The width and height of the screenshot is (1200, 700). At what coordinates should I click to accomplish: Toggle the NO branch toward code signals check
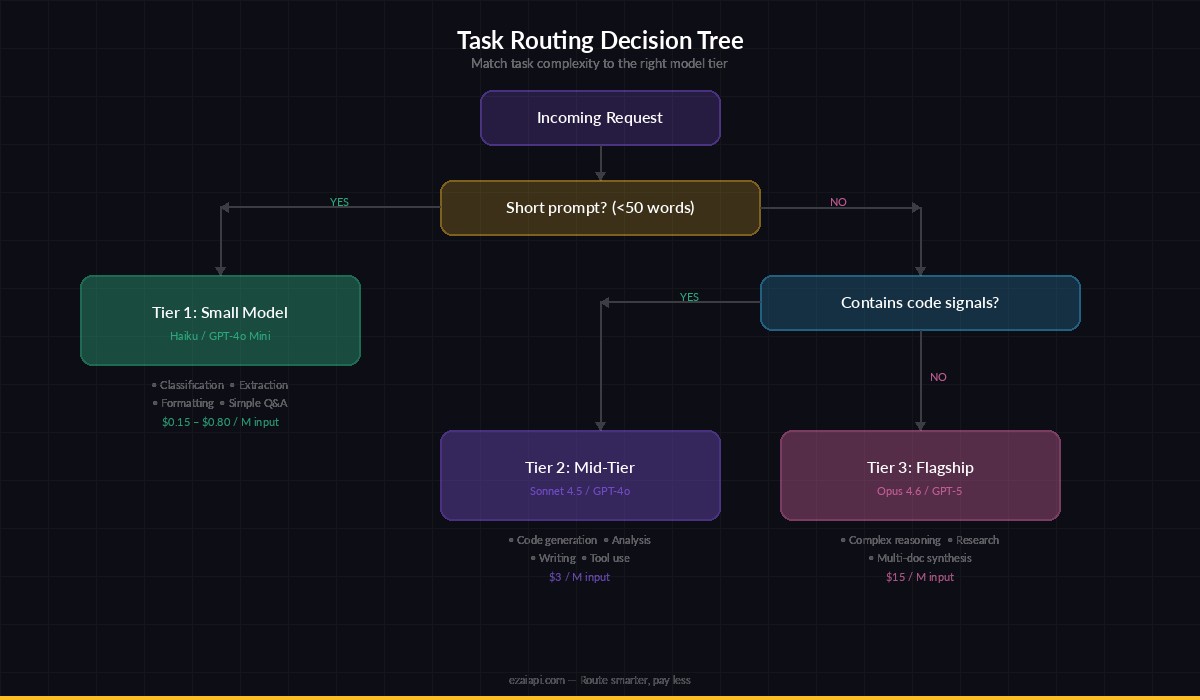coord(838,202)
